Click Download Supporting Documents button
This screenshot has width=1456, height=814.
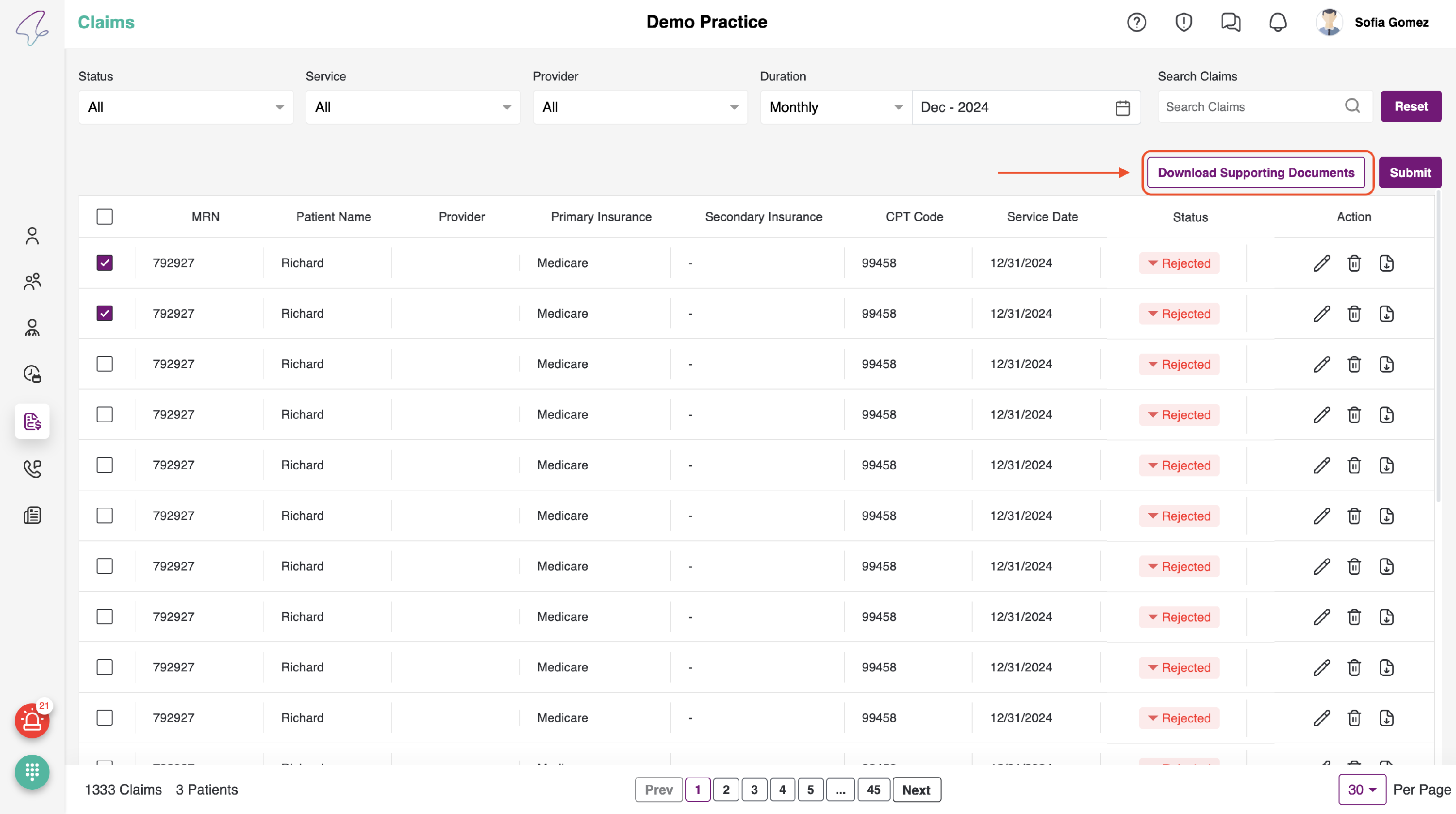[1256, 173]
